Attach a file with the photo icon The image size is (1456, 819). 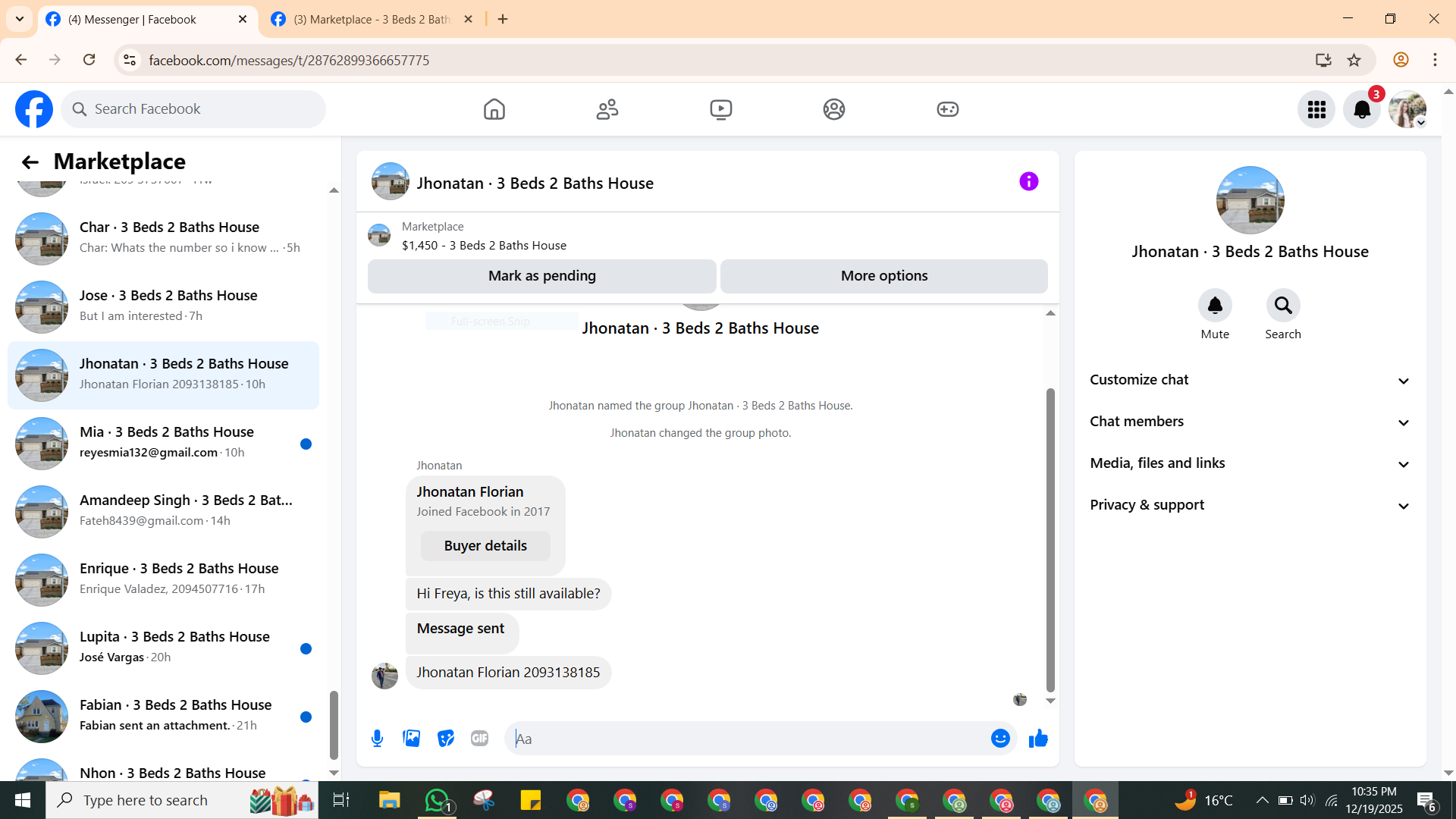[411, 738]
